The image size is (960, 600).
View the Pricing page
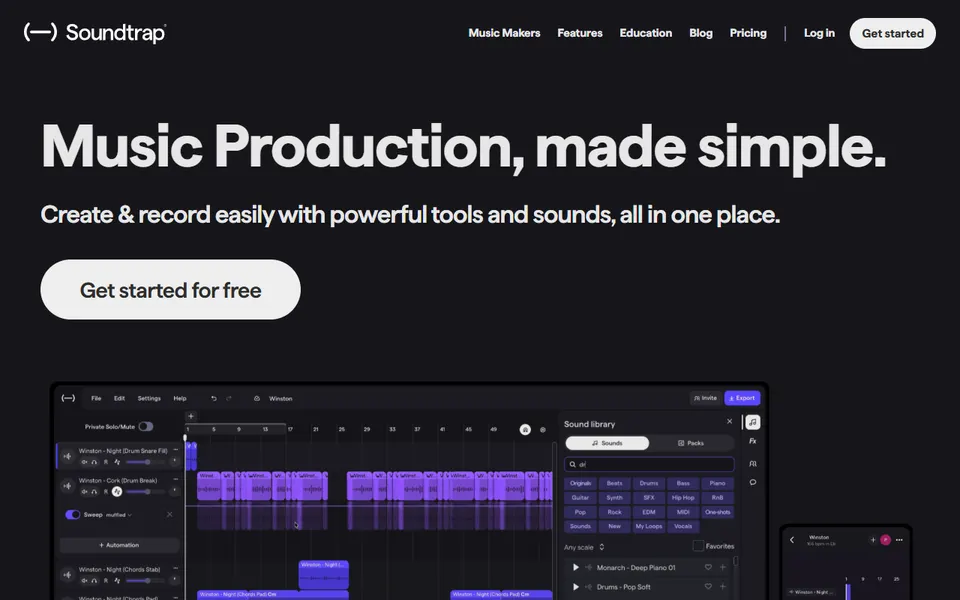click(748, 33)
